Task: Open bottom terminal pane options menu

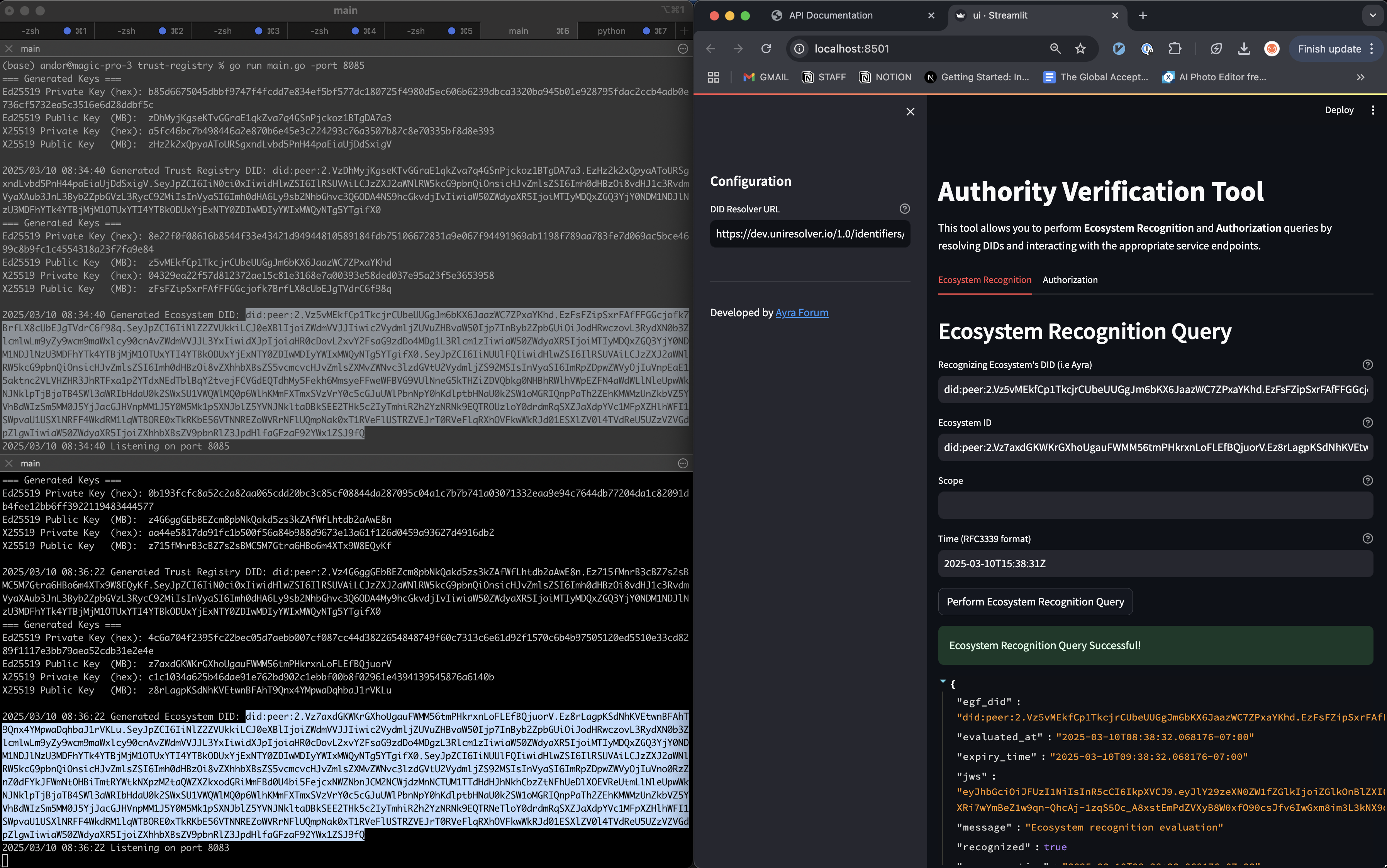Action: coord(683,463)
